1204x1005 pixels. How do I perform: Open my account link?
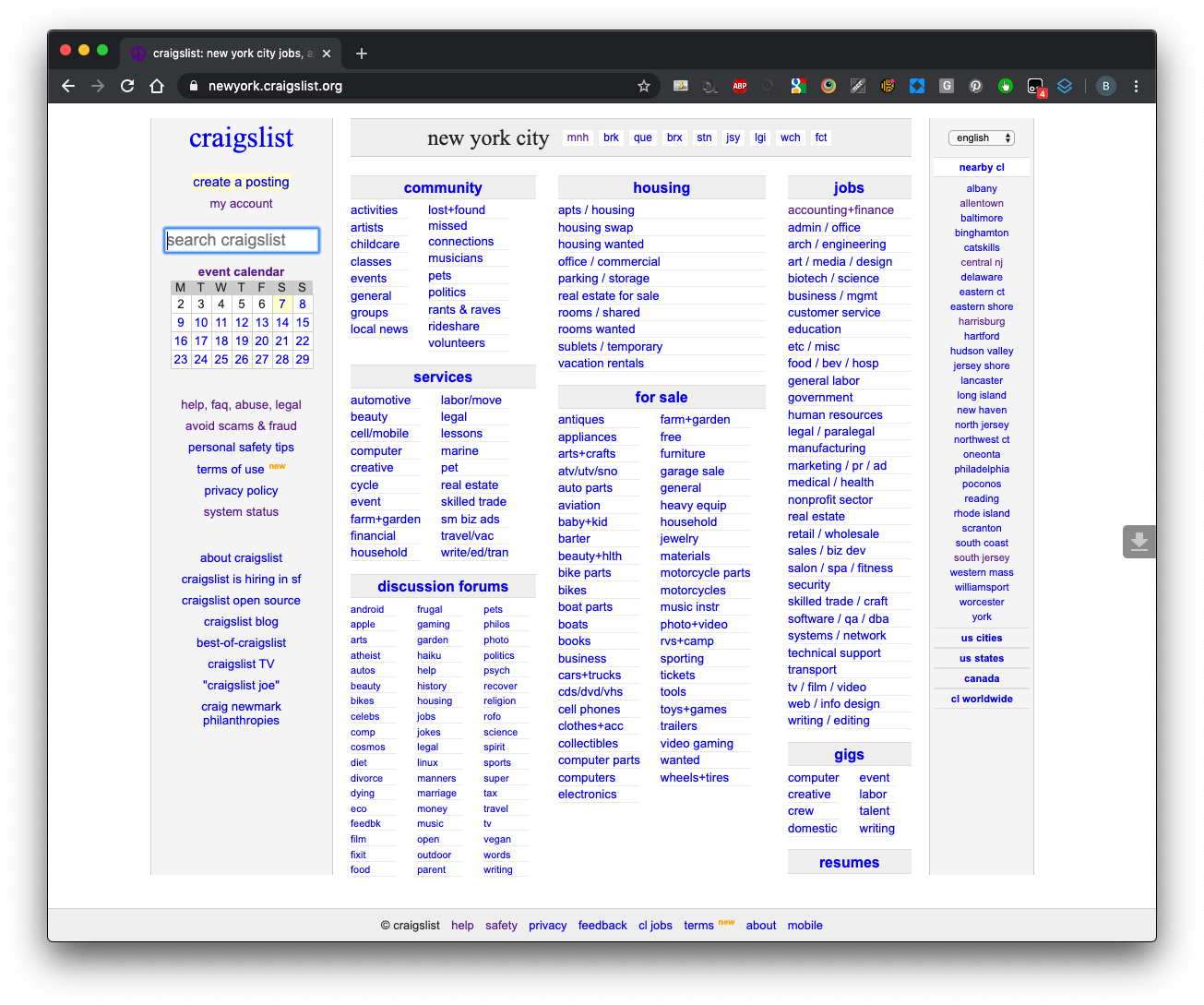tap(241, 204)
